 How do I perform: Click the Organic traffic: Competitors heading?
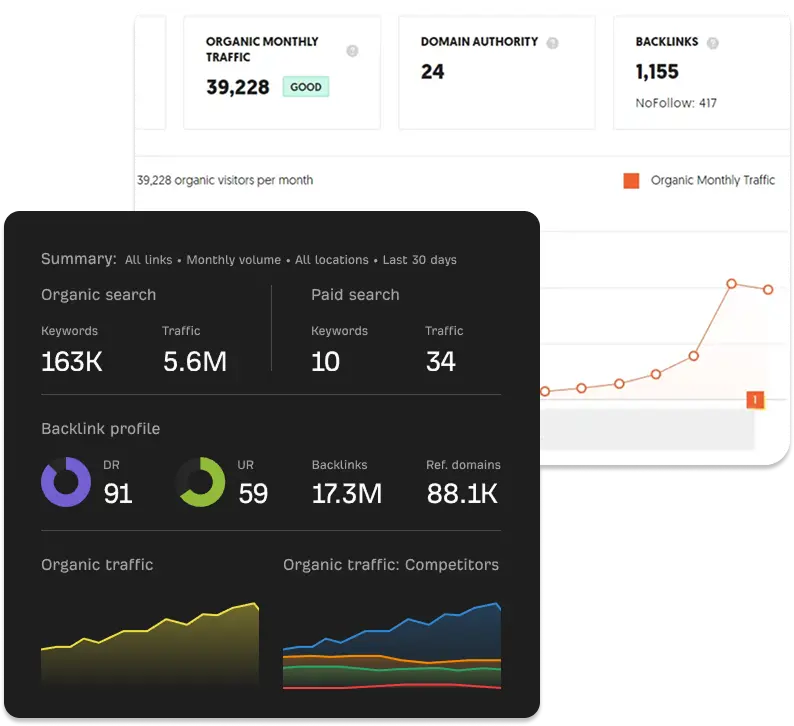tap(391, 564)
